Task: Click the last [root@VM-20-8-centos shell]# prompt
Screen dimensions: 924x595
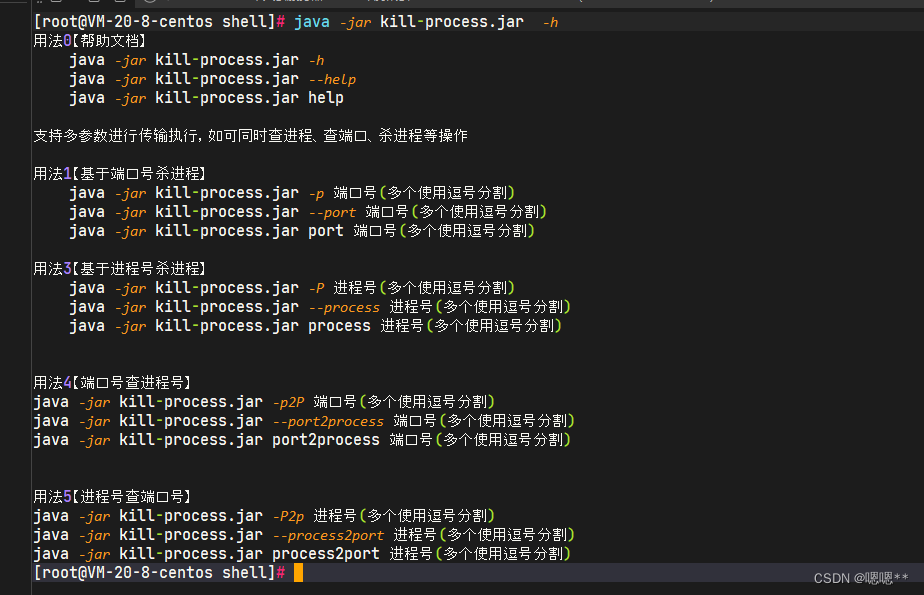Action: [160, 573]
